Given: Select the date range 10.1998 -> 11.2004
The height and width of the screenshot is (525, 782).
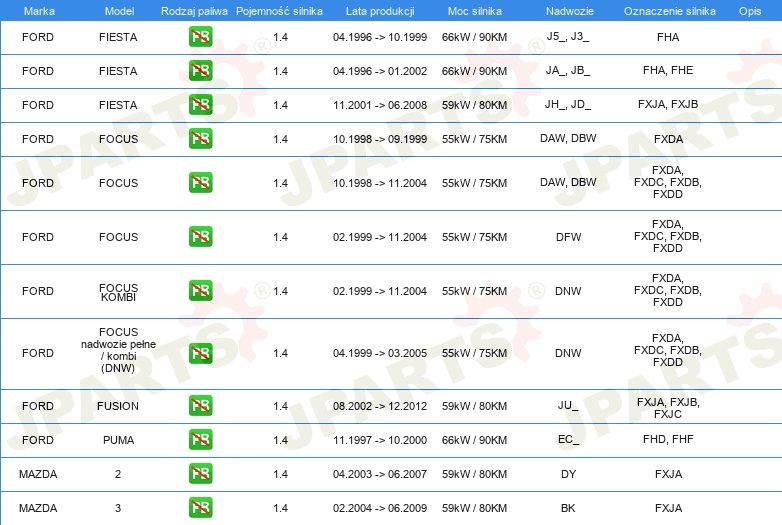Looking at the screenshot, I should coord(380,183).
